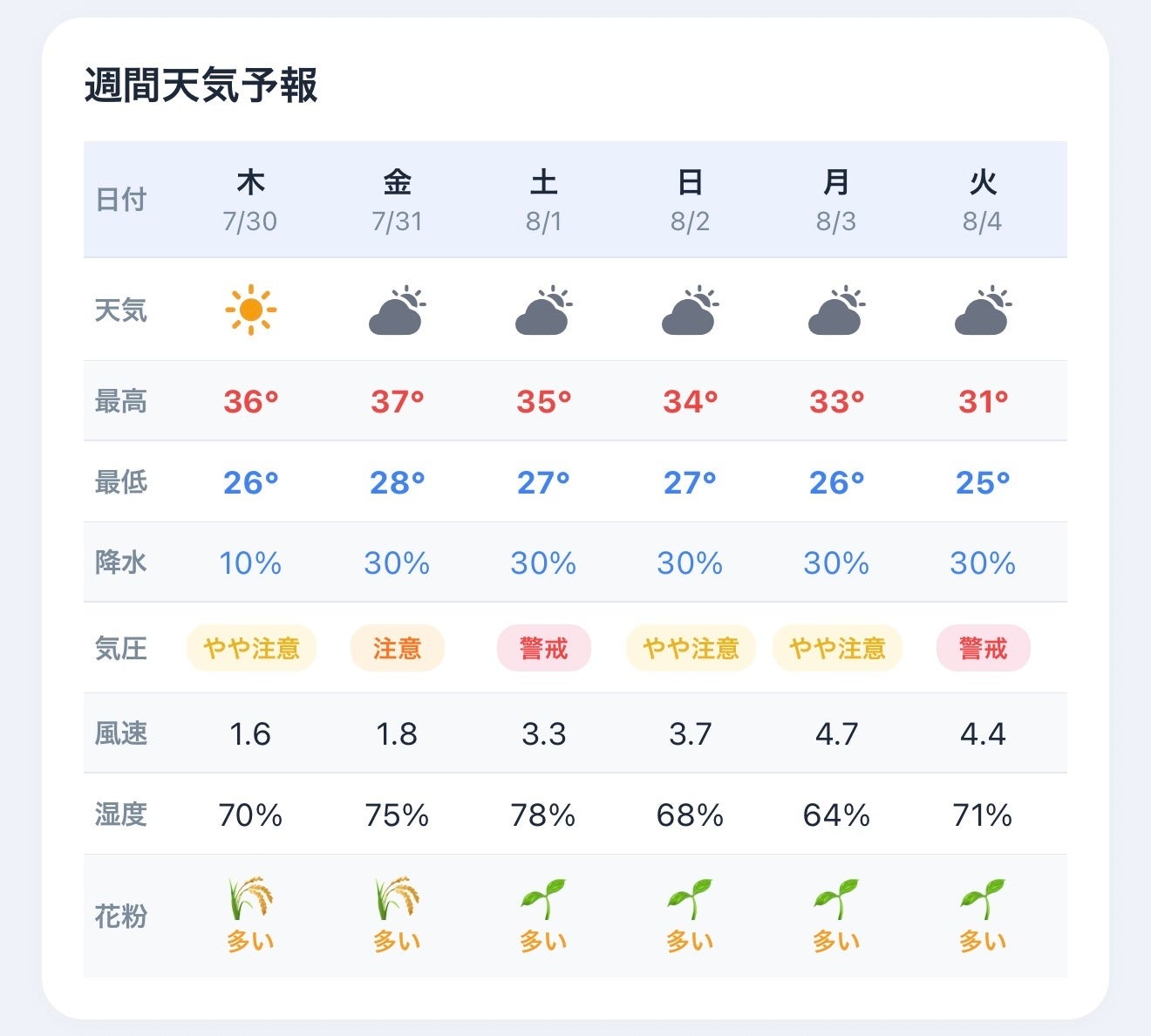Select the 月 8/3 date column header
The height and width of the screenshot is (1036, 1151).
(x=836, y=200)
